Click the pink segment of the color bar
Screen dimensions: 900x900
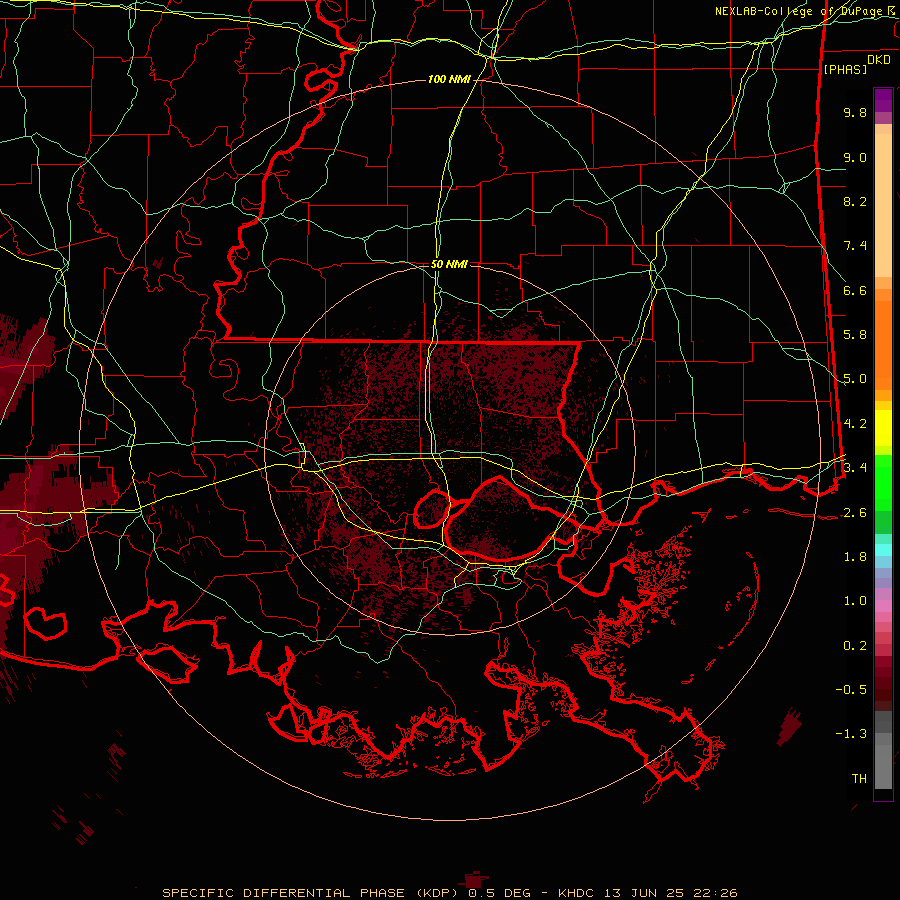883,606
